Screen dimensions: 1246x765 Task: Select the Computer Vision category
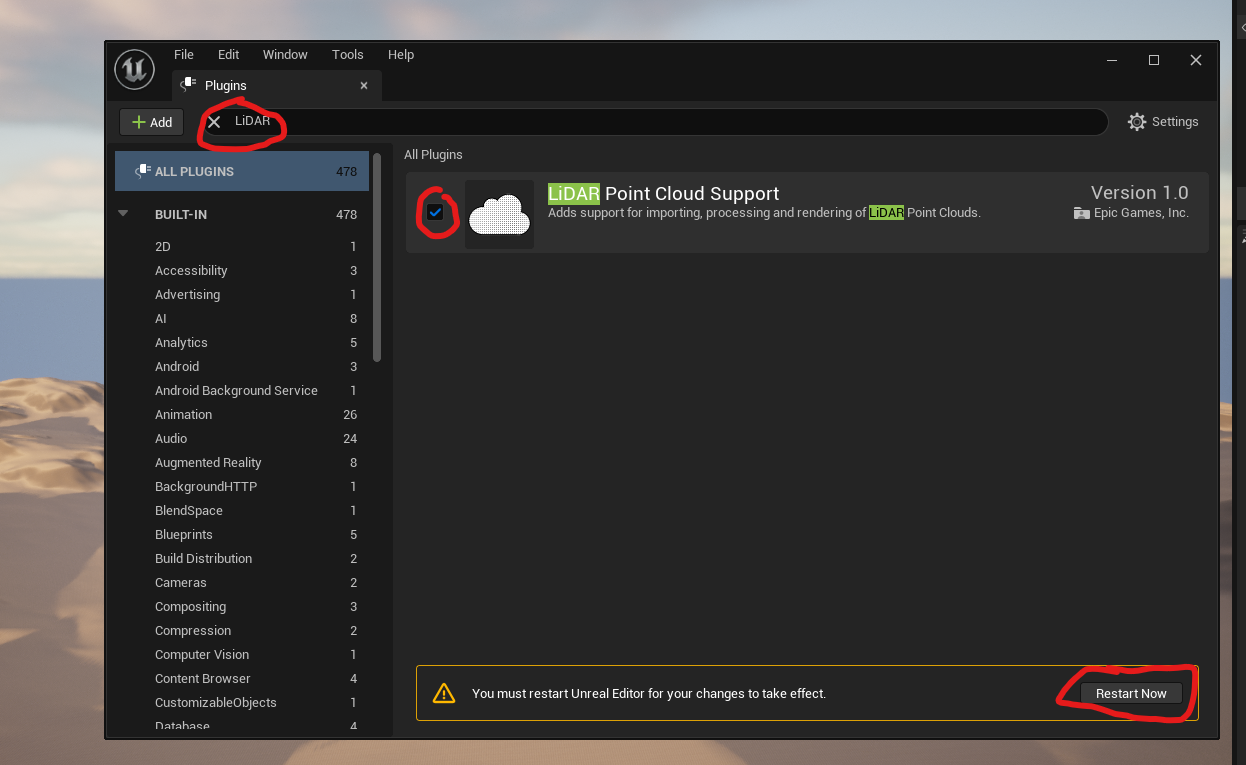(x=242, y=654)
